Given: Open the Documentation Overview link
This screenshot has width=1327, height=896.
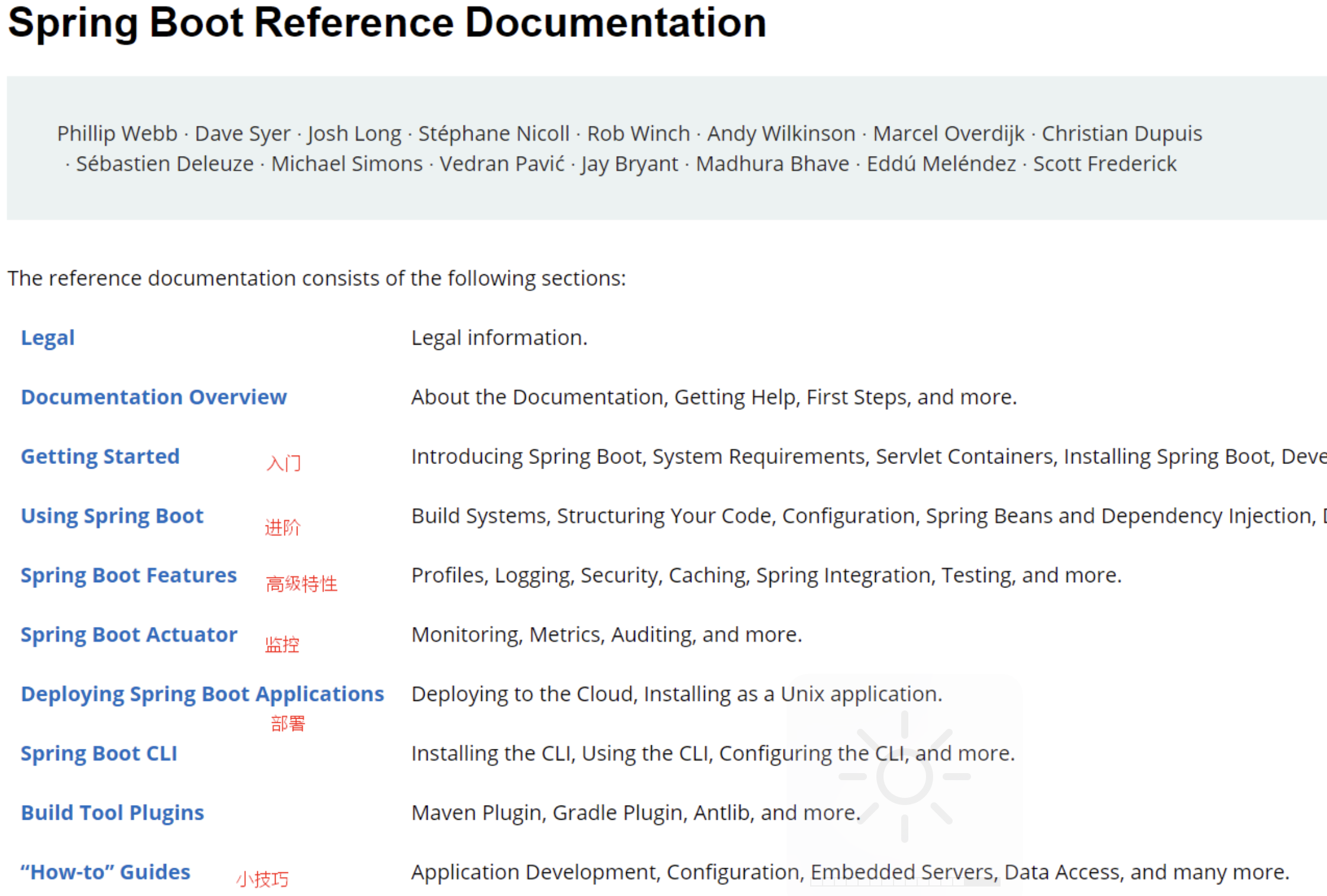Looking at the screenshot, I should 154,397.
